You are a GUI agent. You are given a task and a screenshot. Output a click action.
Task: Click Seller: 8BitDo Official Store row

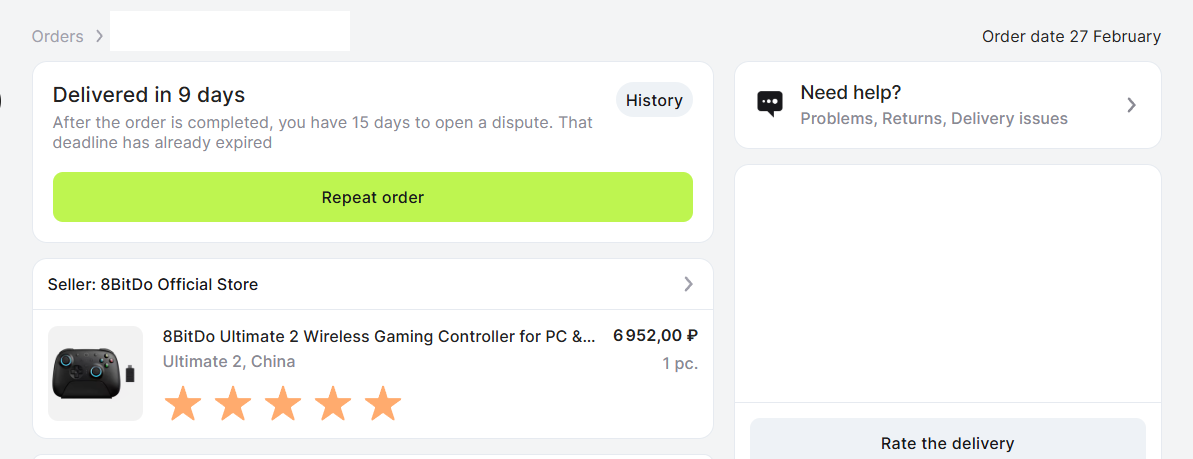tap(153, 284)
